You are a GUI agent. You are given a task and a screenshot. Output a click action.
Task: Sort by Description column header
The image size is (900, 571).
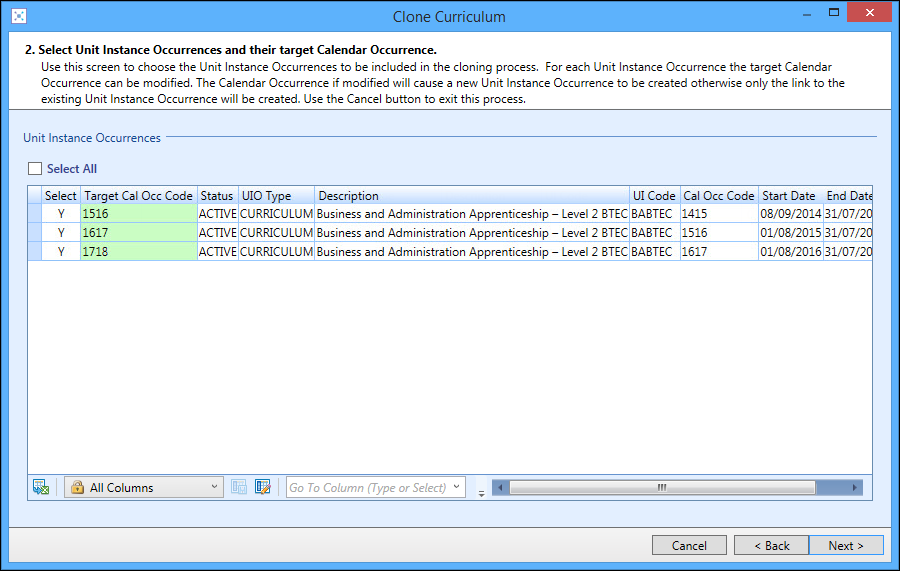tap(472, 196)
